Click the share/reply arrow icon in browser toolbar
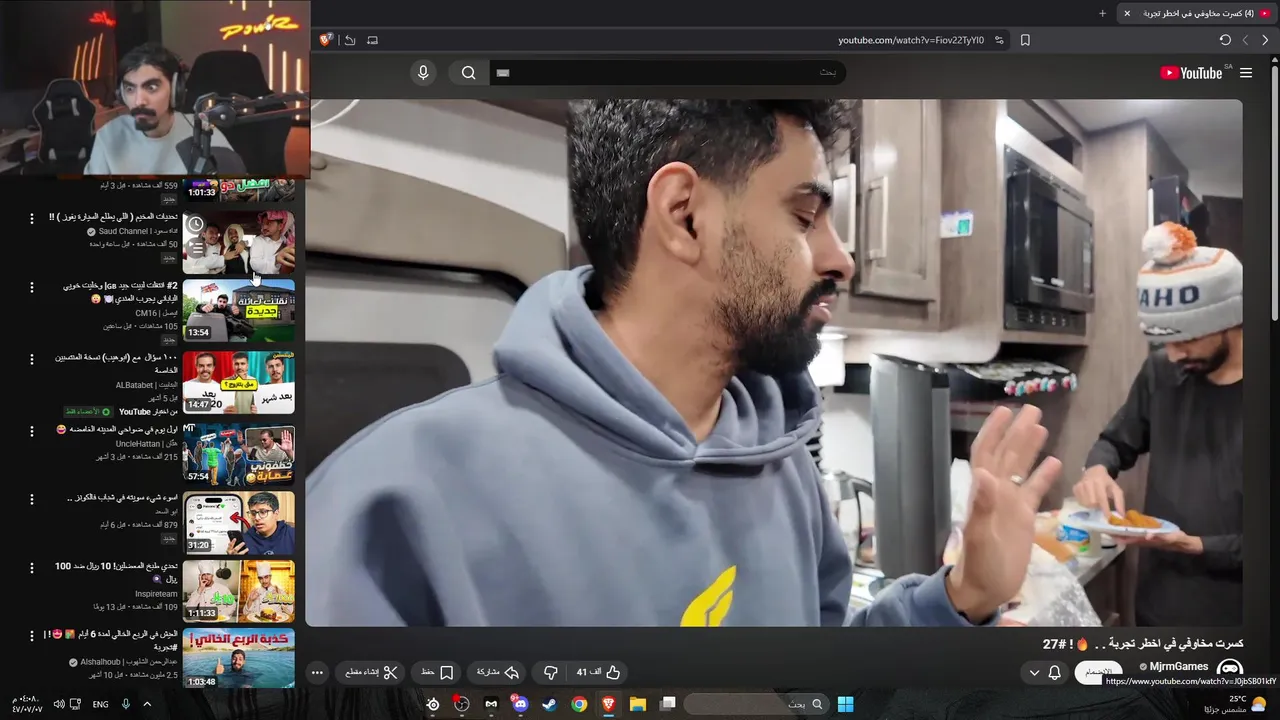The height and width of the screenshot is (720, 1280). click(x=349, y=40)
